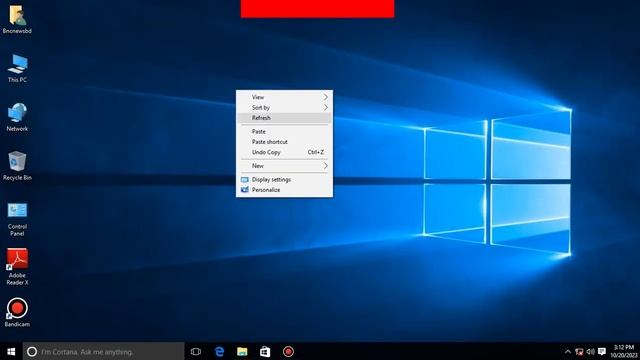Choose Paste shortcut in context menu
Image resolution: width=640 pixels, height=360 pixels.
pos(284,142)
